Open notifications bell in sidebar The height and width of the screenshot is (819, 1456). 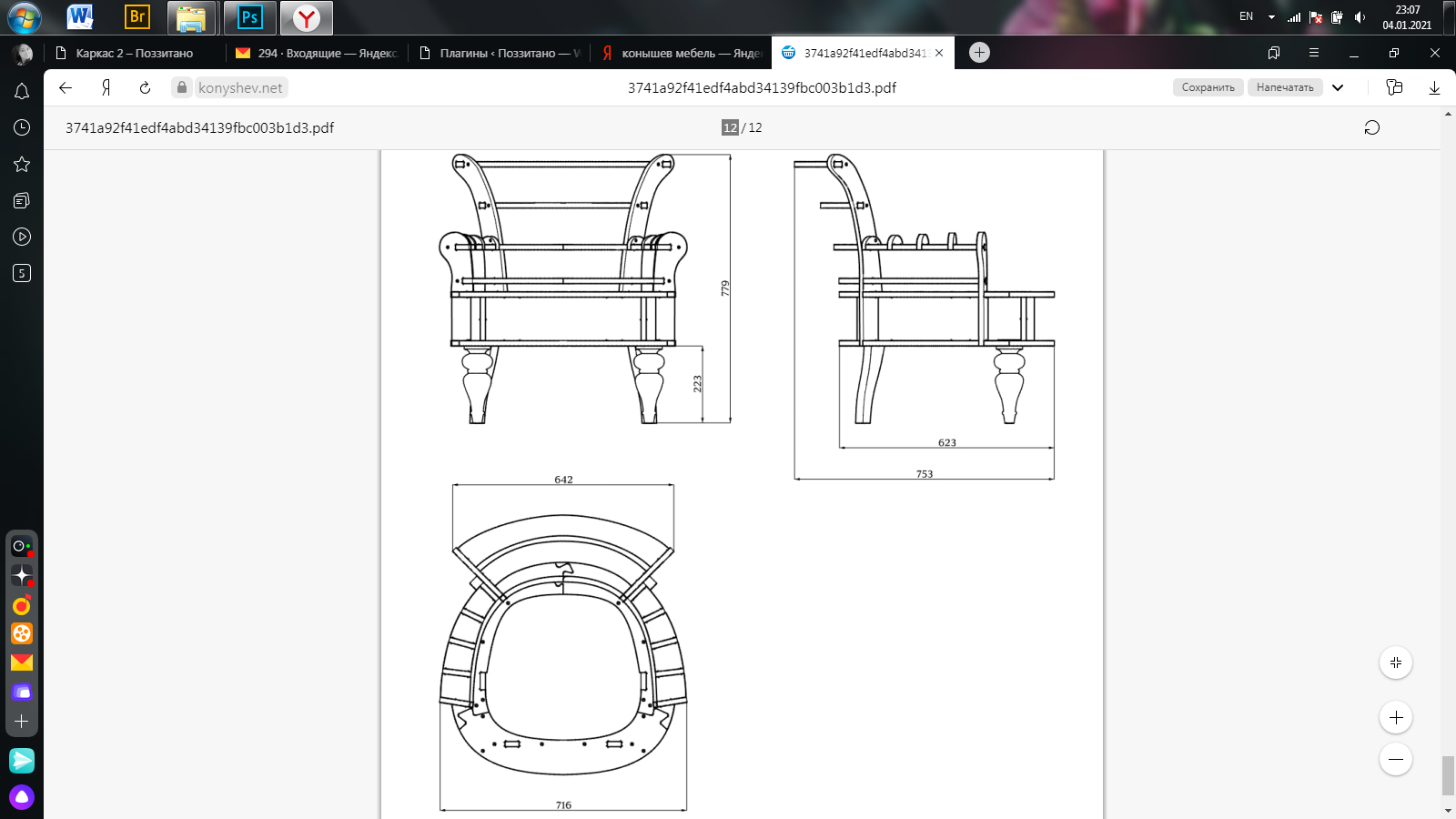click(x=22, y=91)
